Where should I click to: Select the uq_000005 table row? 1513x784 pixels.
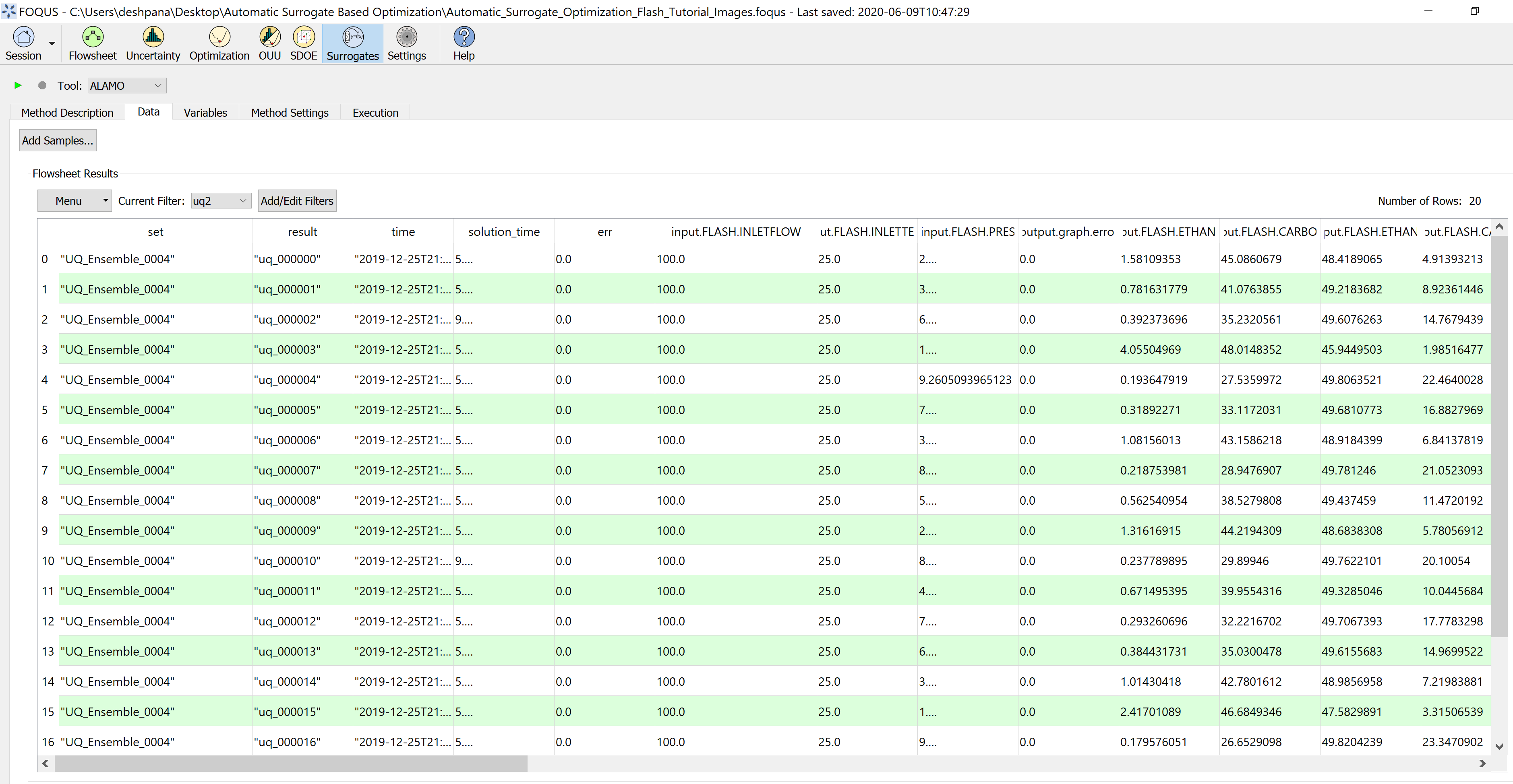287,409
